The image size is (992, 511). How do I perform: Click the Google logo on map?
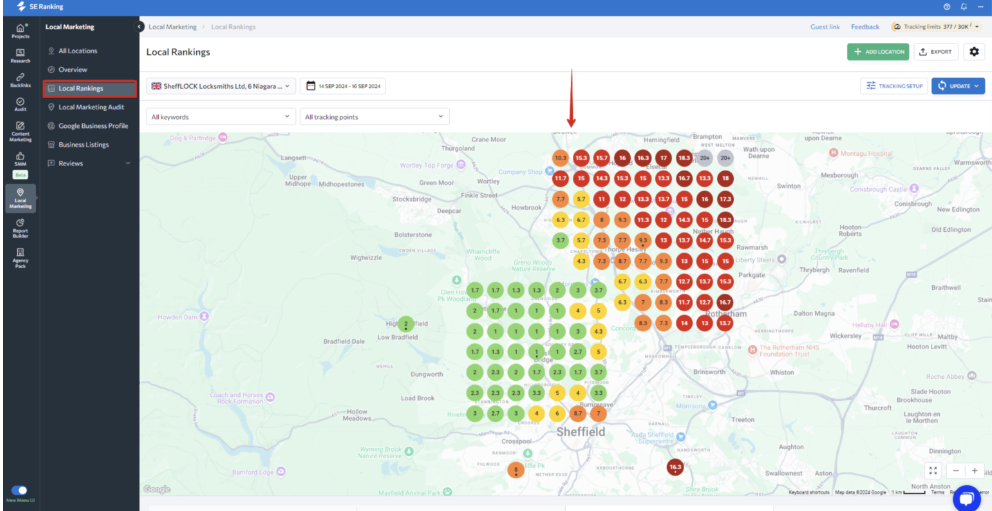156,489
